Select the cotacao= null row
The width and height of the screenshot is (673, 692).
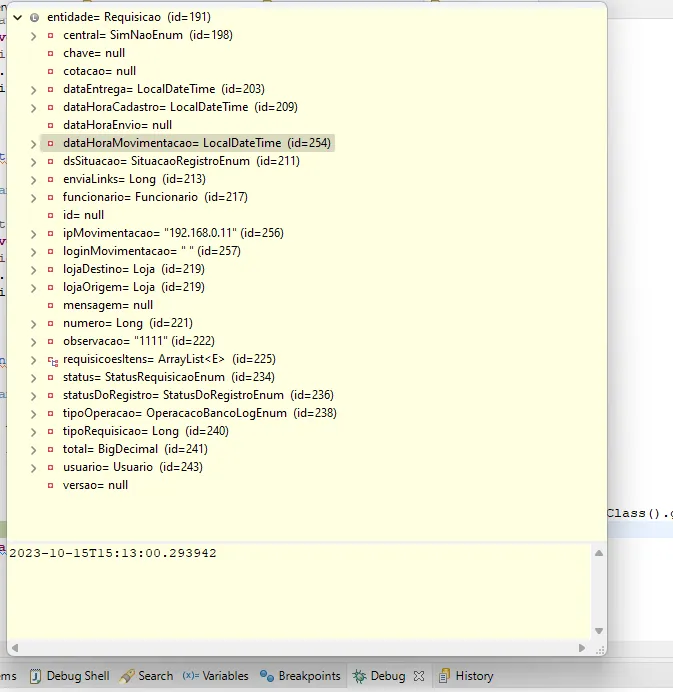point(99,71)
